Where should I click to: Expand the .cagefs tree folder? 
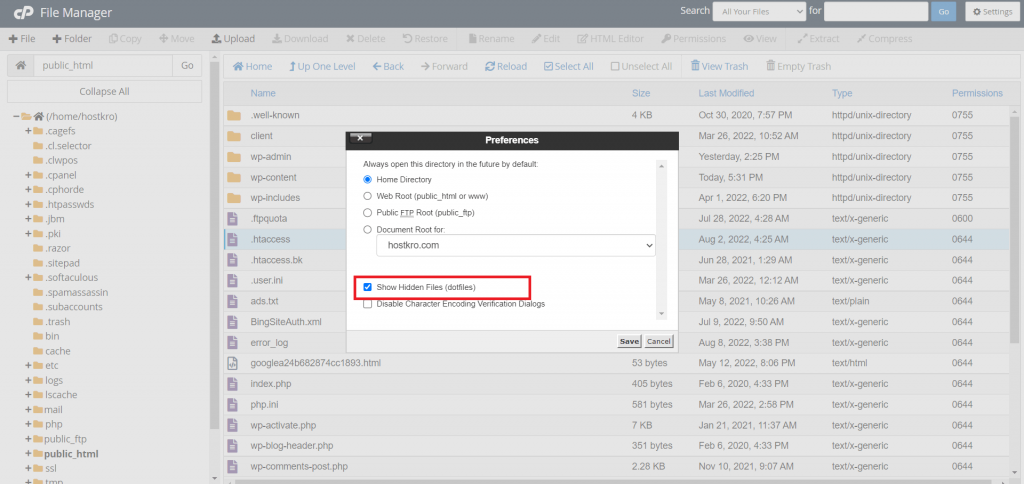point(28,131)
